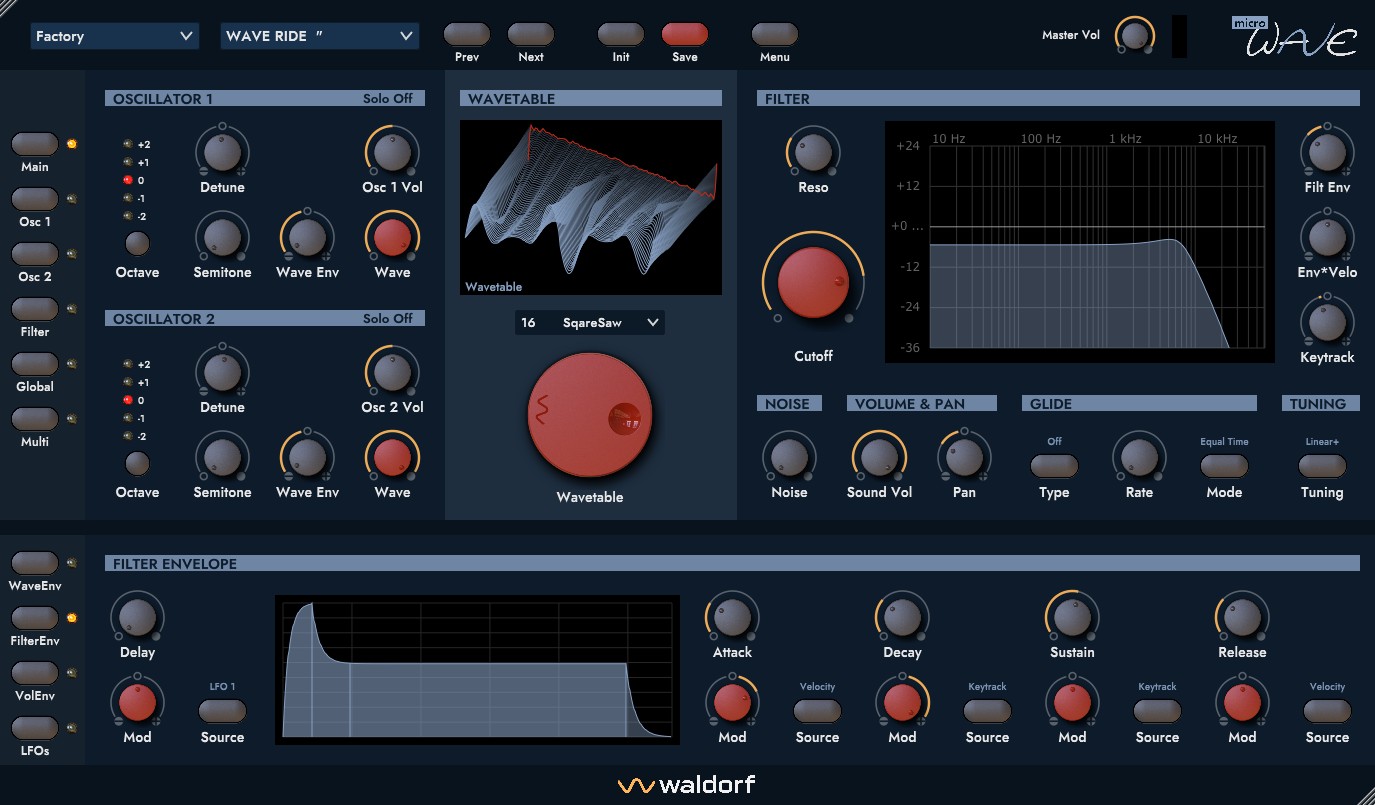Click the filter envelope Attack knob
This screenshot has width=1375, height=805.
pos(732,617)
